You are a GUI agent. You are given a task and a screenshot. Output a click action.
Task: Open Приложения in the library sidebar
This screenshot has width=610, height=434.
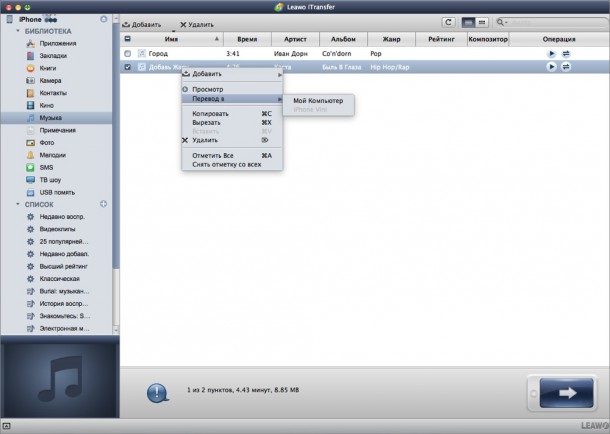58,43
